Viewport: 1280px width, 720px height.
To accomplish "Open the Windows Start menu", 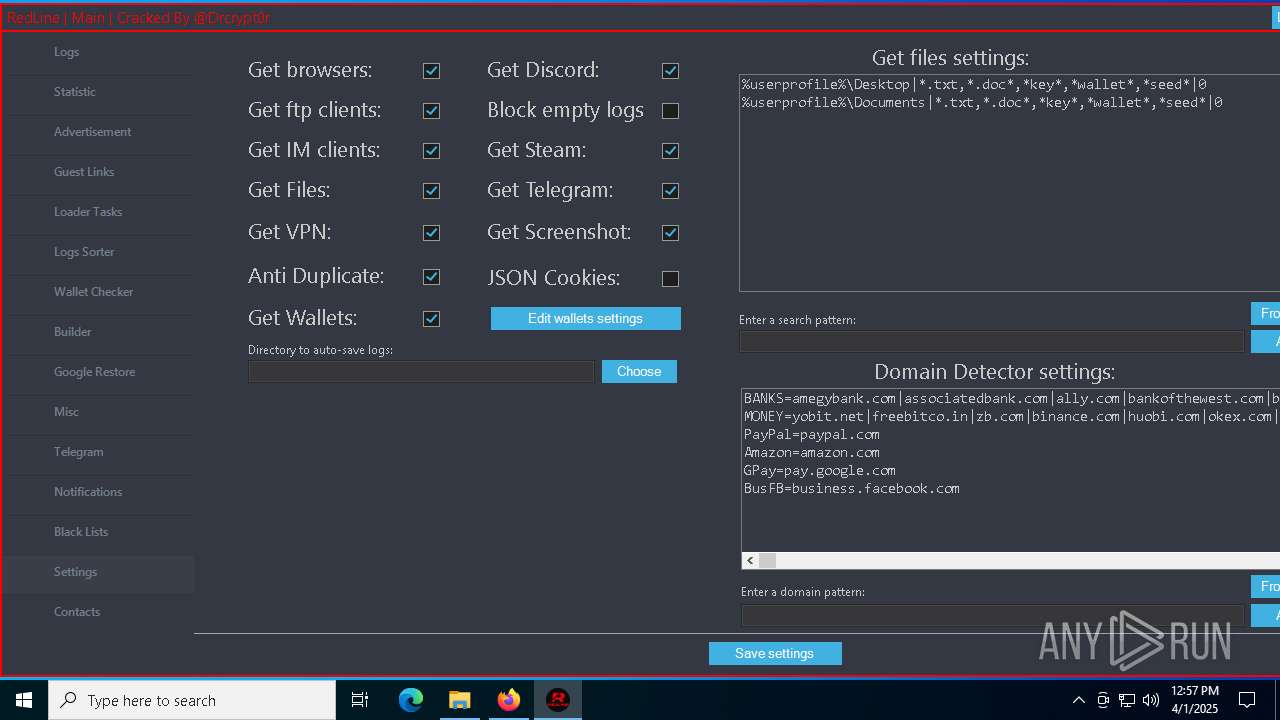I will click(x=24, y=700).
